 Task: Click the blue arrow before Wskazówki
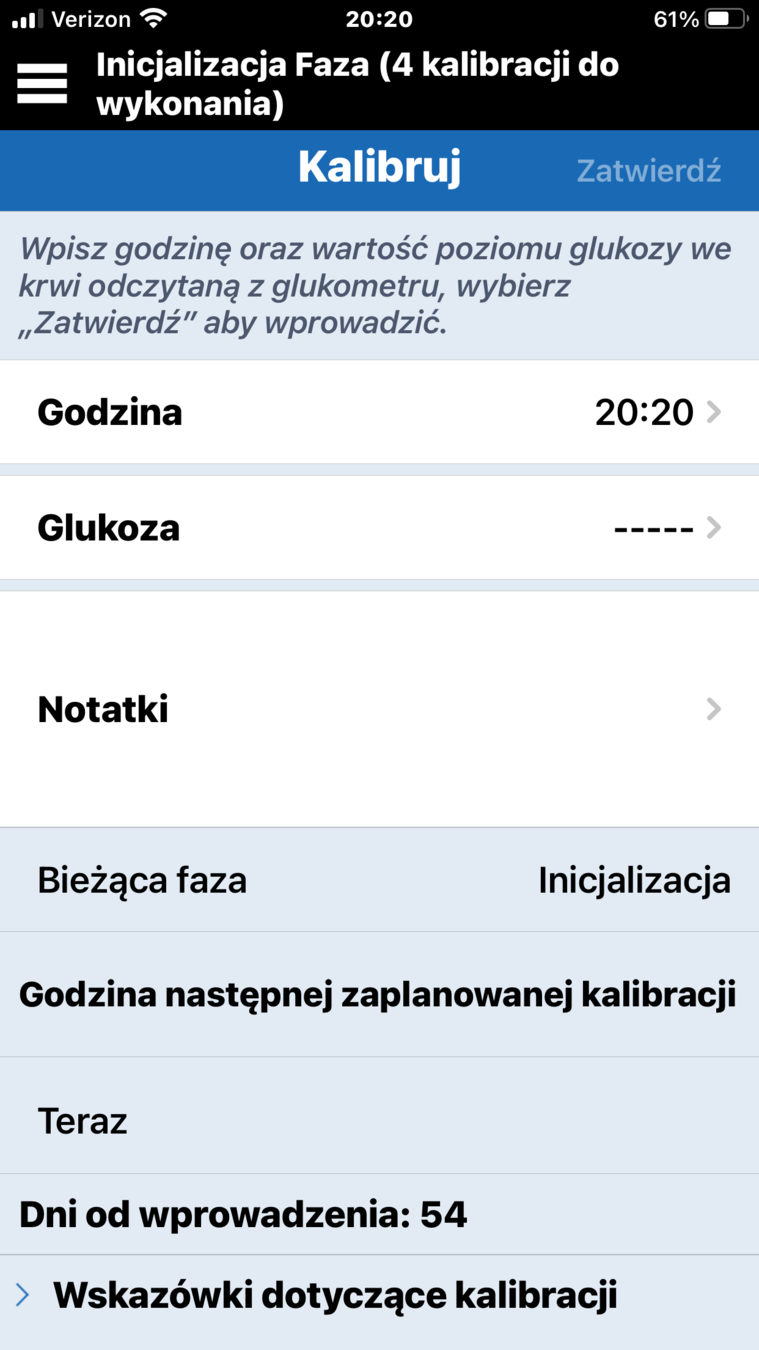coord(23,1295)
